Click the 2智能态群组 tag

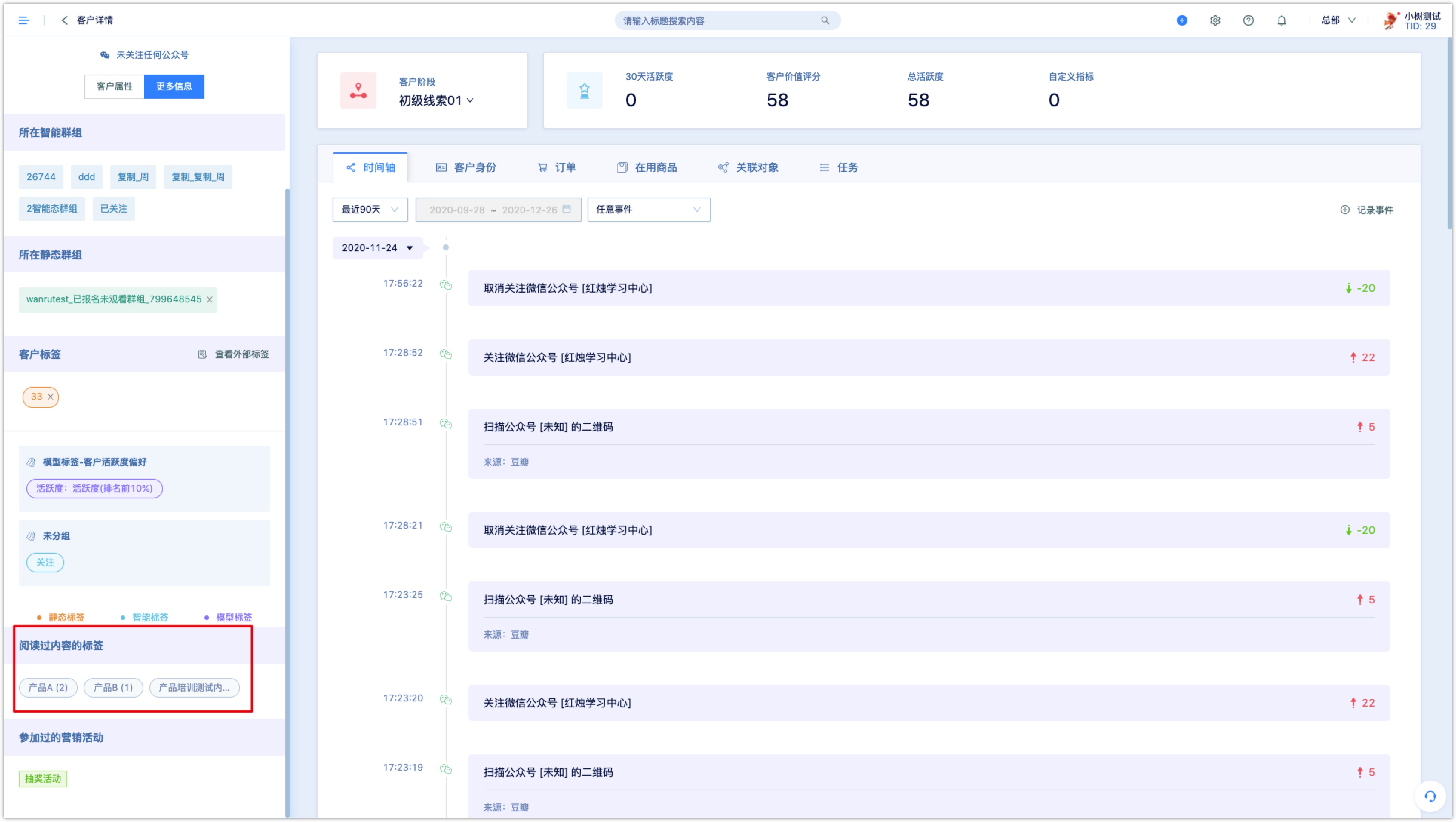[52, 209]
